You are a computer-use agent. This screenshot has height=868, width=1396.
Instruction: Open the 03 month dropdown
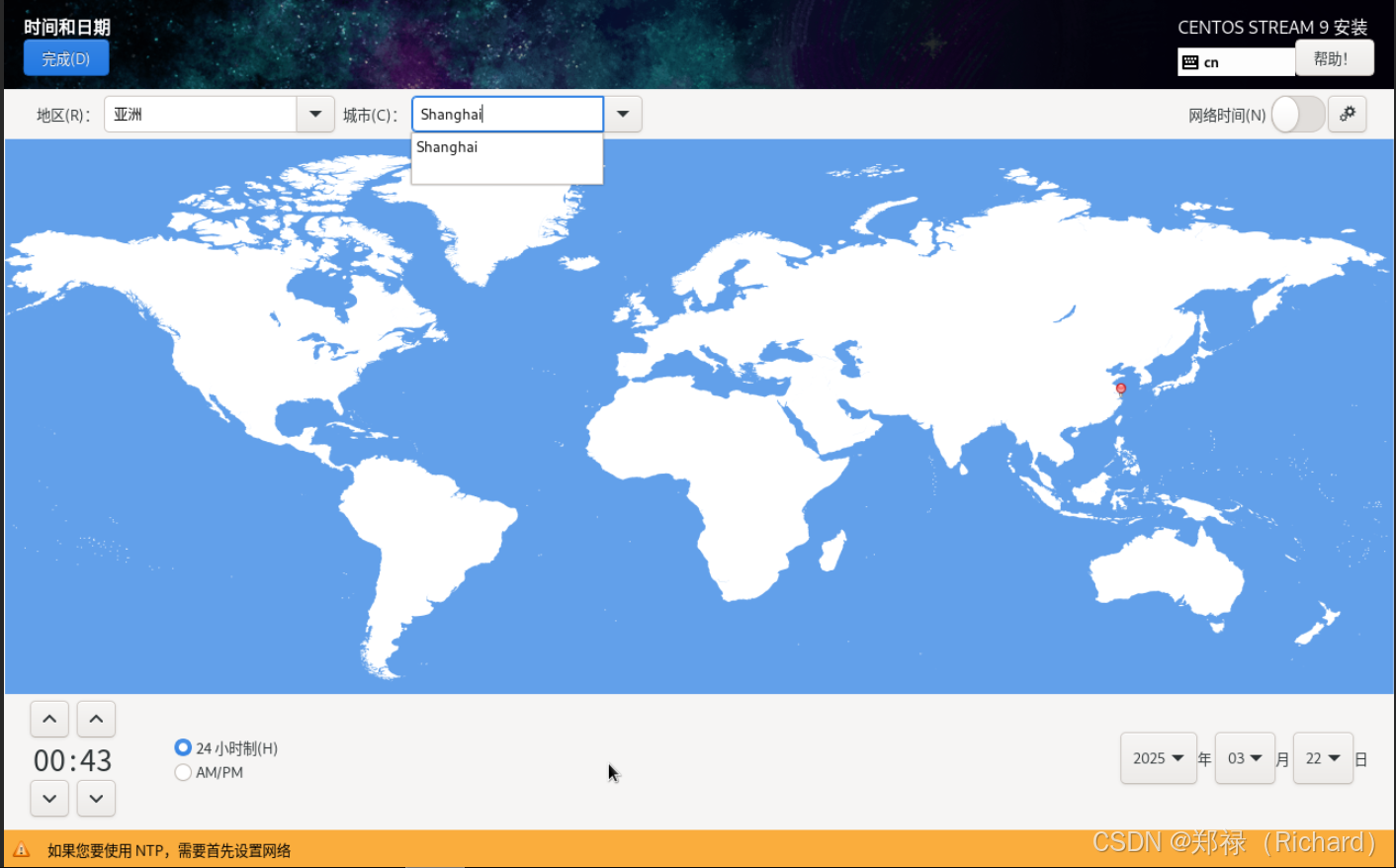click(x=1245, y=758)
